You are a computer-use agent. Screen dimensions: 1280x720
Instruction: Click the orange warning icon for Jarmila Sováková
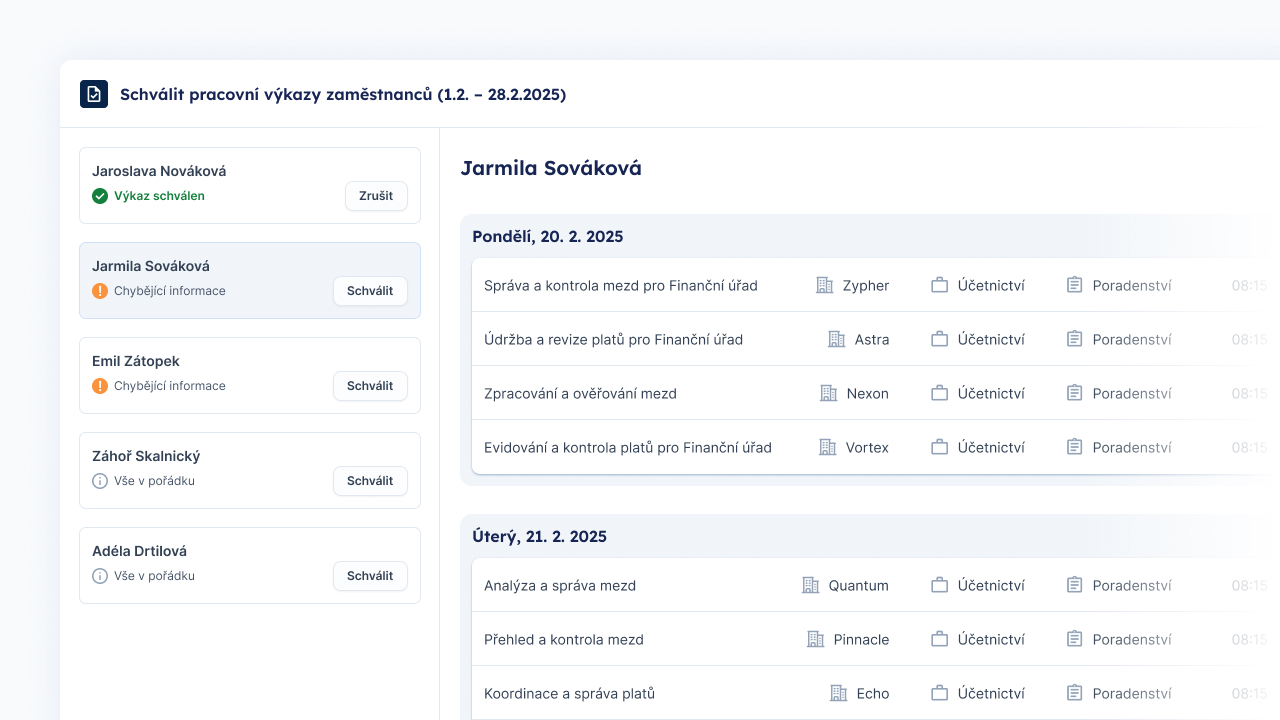(100, 291)
